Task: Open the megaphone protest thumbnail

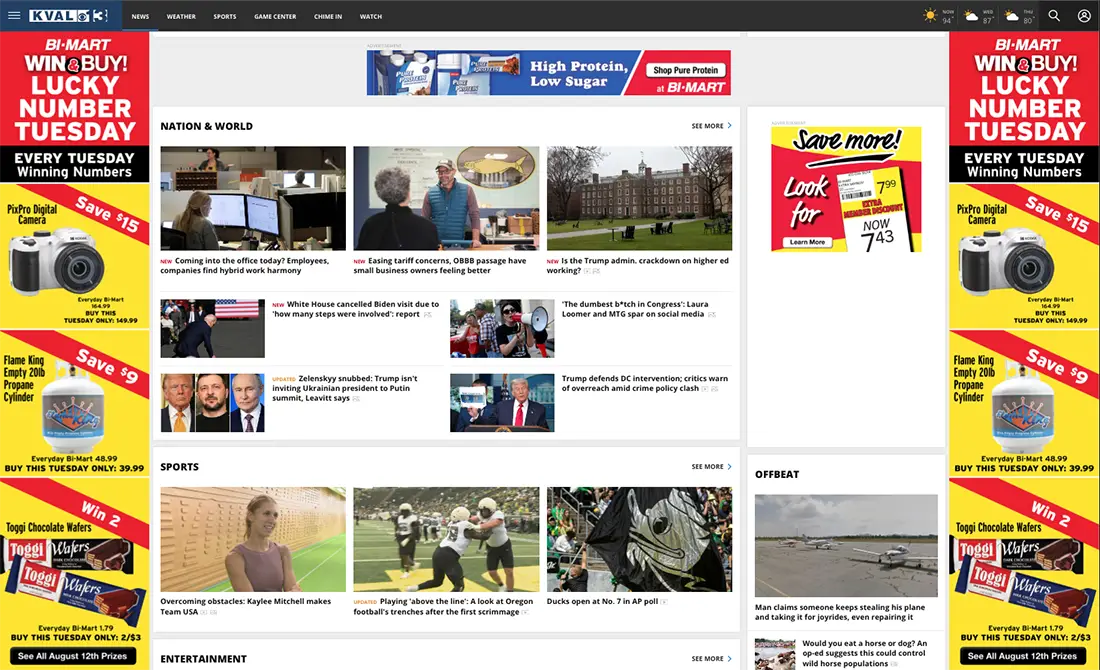Action: tap(502, 328)
